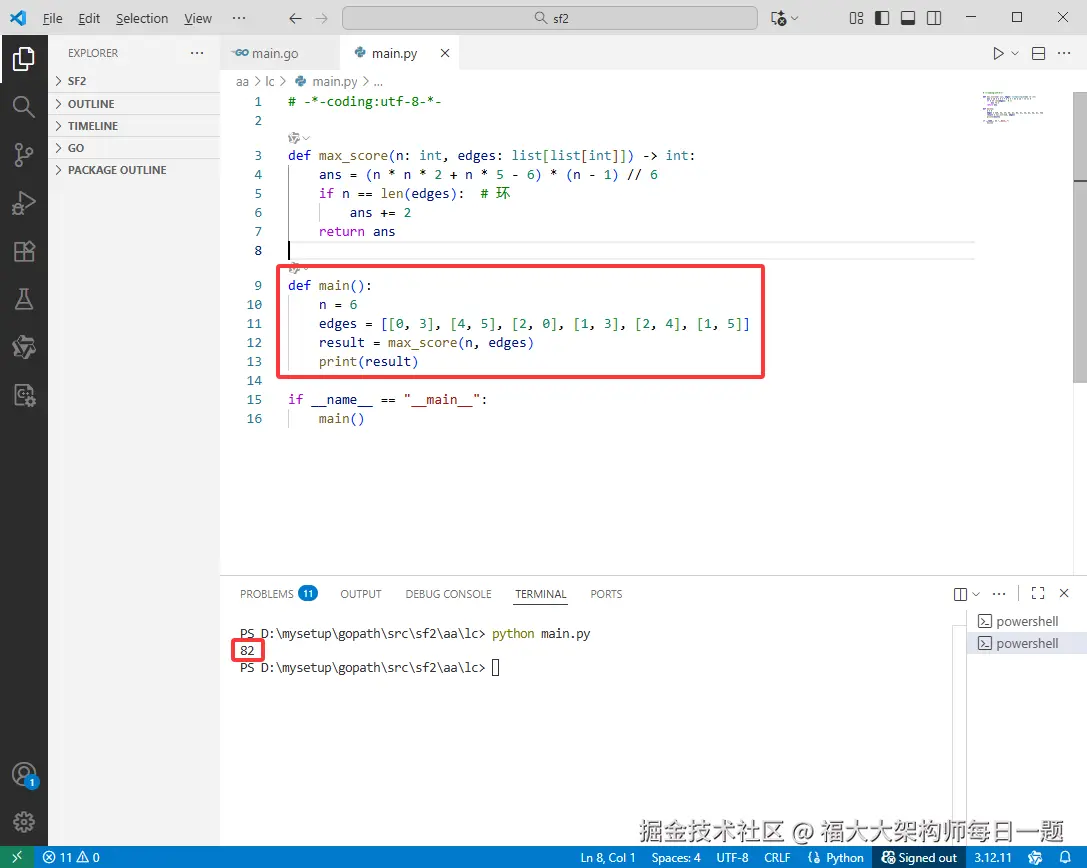Open the split terminal dropdown arrow

976,594
